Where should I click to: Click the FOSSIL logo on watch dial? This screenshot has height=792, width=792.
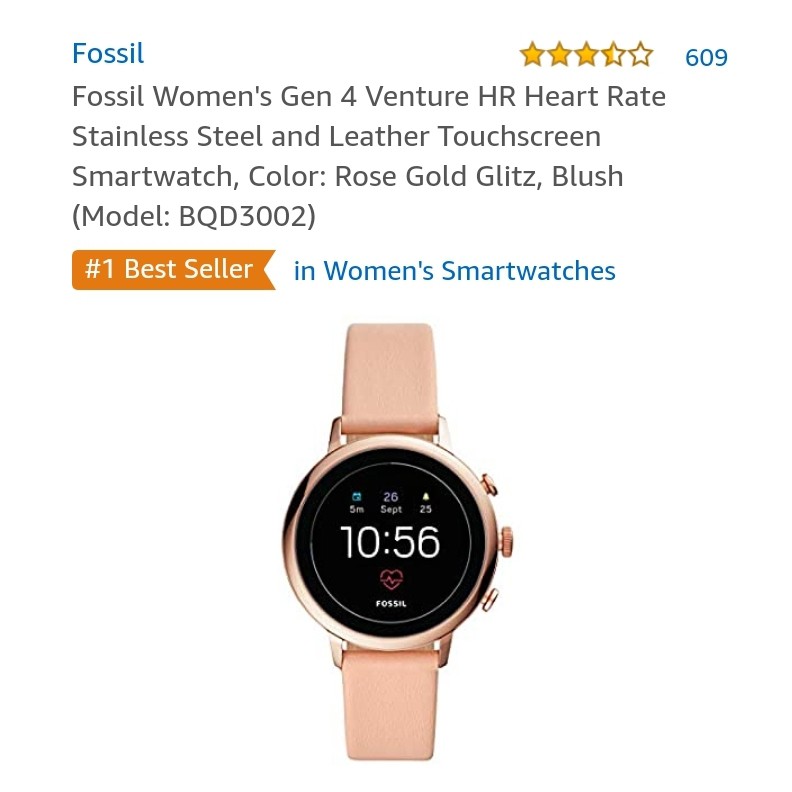pyautogui.click(x=391, y=604)
